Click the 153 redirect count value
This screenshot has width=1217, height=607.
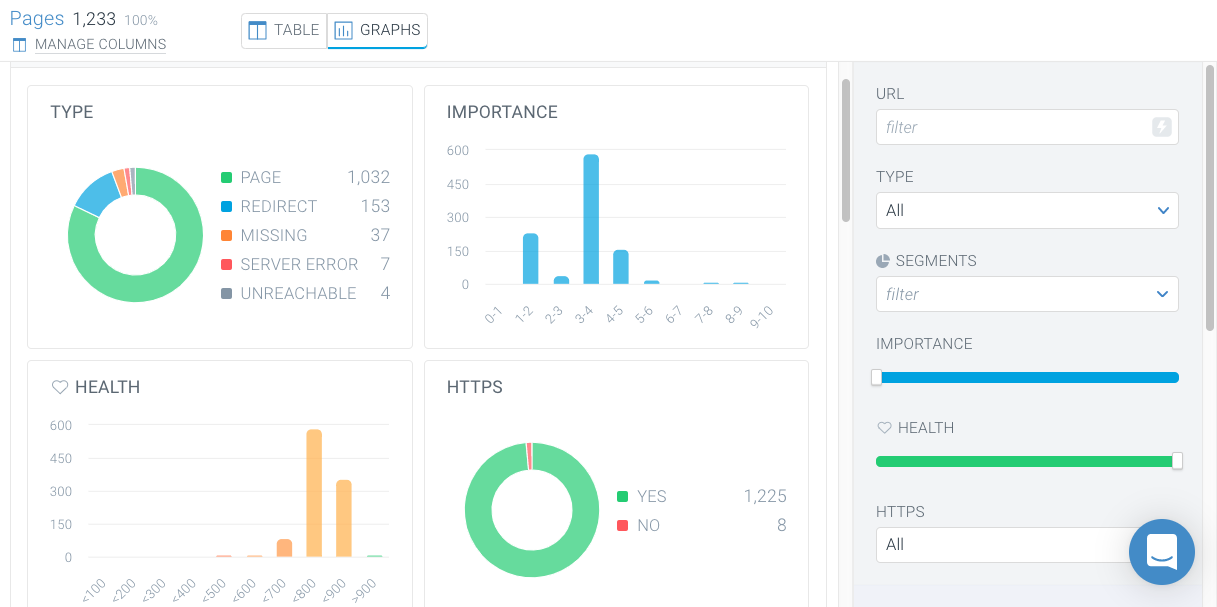click(x=375, y=206)
